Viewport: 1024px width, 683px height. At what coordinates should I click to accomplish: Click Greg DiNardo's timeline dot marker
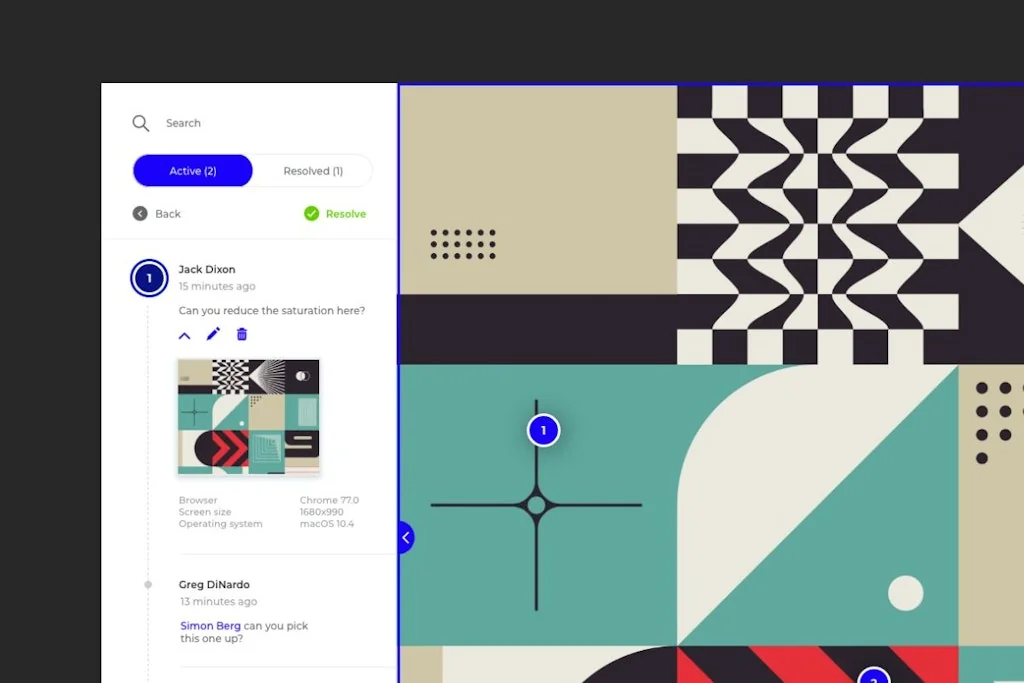click(148, 585)
